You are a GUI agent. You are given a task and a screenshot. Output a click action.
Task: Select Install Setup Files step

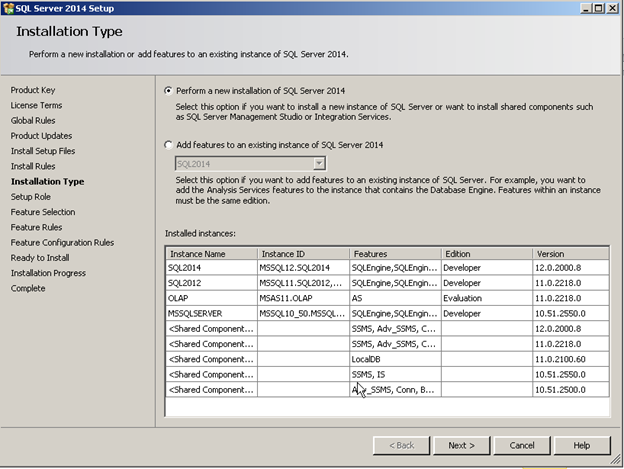43,151
